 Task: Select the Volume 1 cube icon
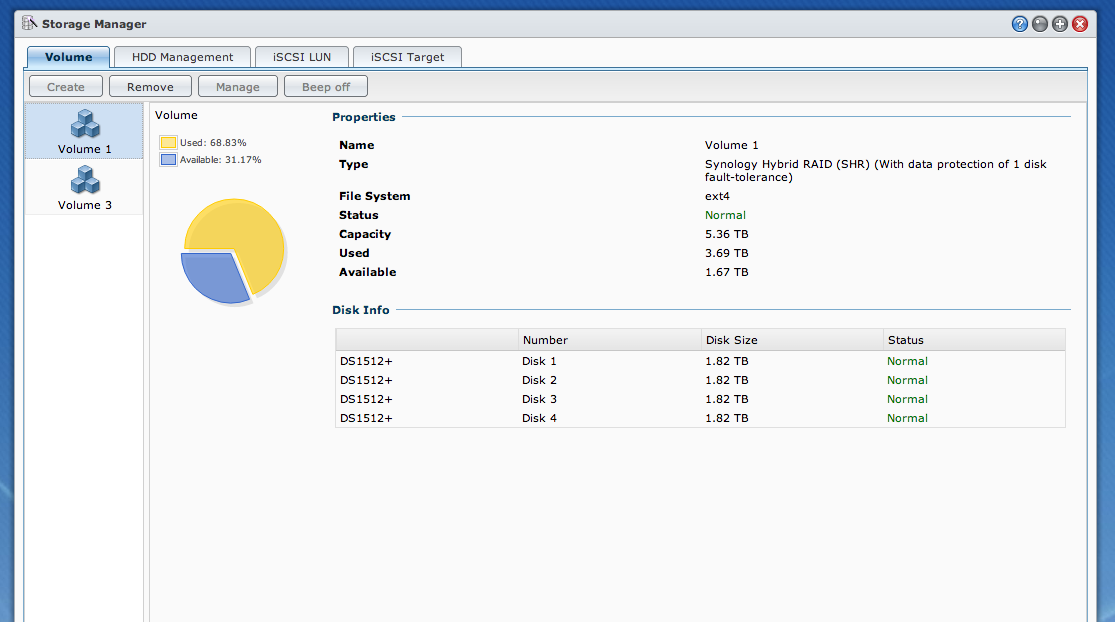pyautogui.click(x=85, y=124)
